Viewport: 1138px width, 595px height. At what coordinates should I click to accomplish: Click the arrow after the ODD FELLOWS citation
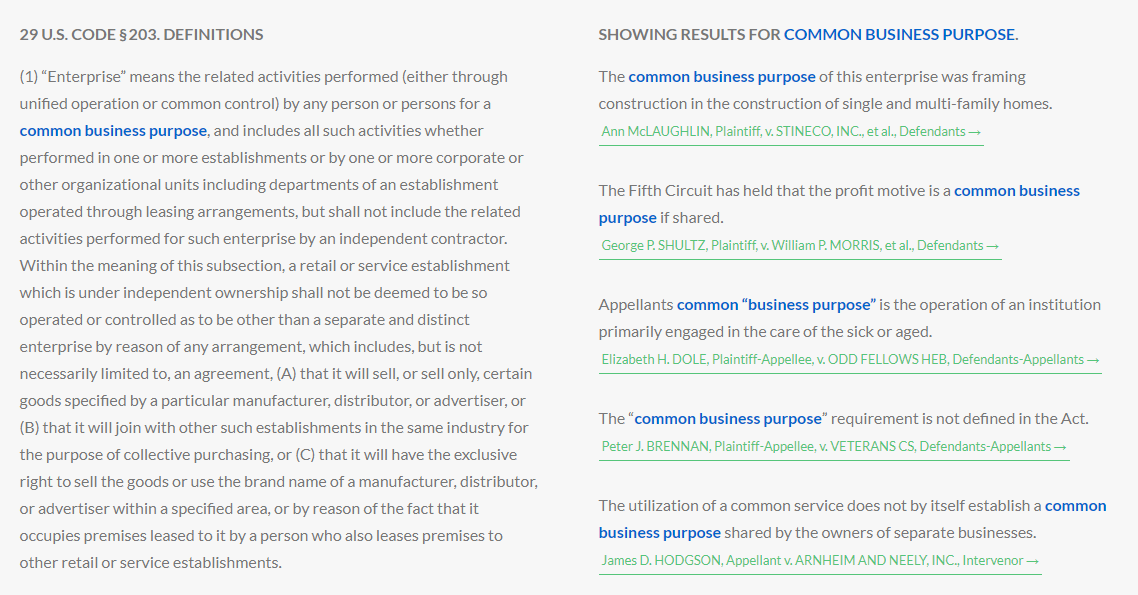(x=1093, y=360)
